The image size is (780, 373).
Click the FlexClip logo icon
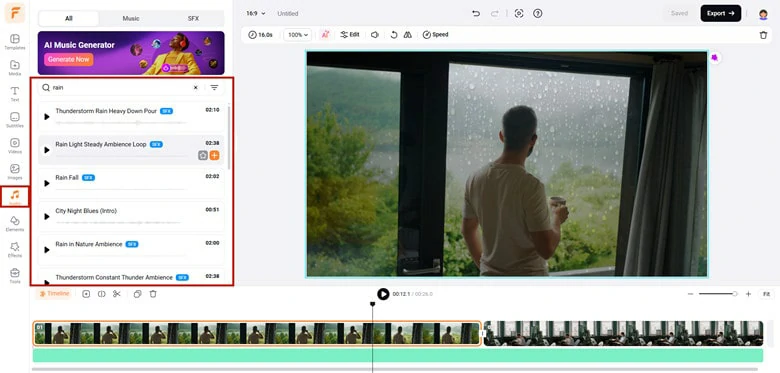click(x=15, y=13)
